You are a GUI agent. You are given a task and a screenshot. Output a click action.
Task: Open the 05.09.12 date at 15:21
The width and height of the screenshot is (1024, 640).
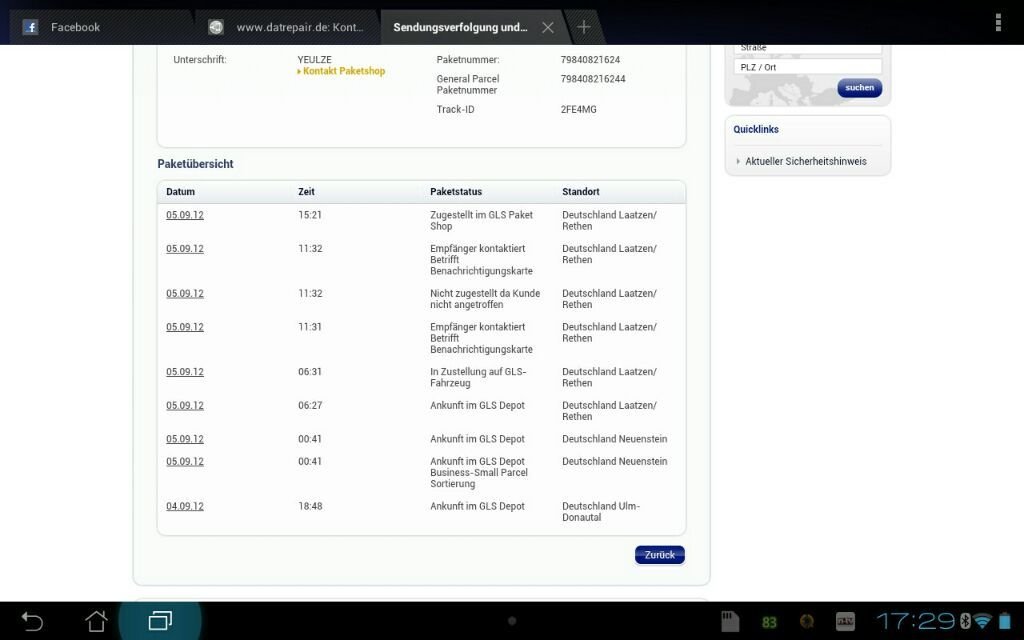point(185,215)
